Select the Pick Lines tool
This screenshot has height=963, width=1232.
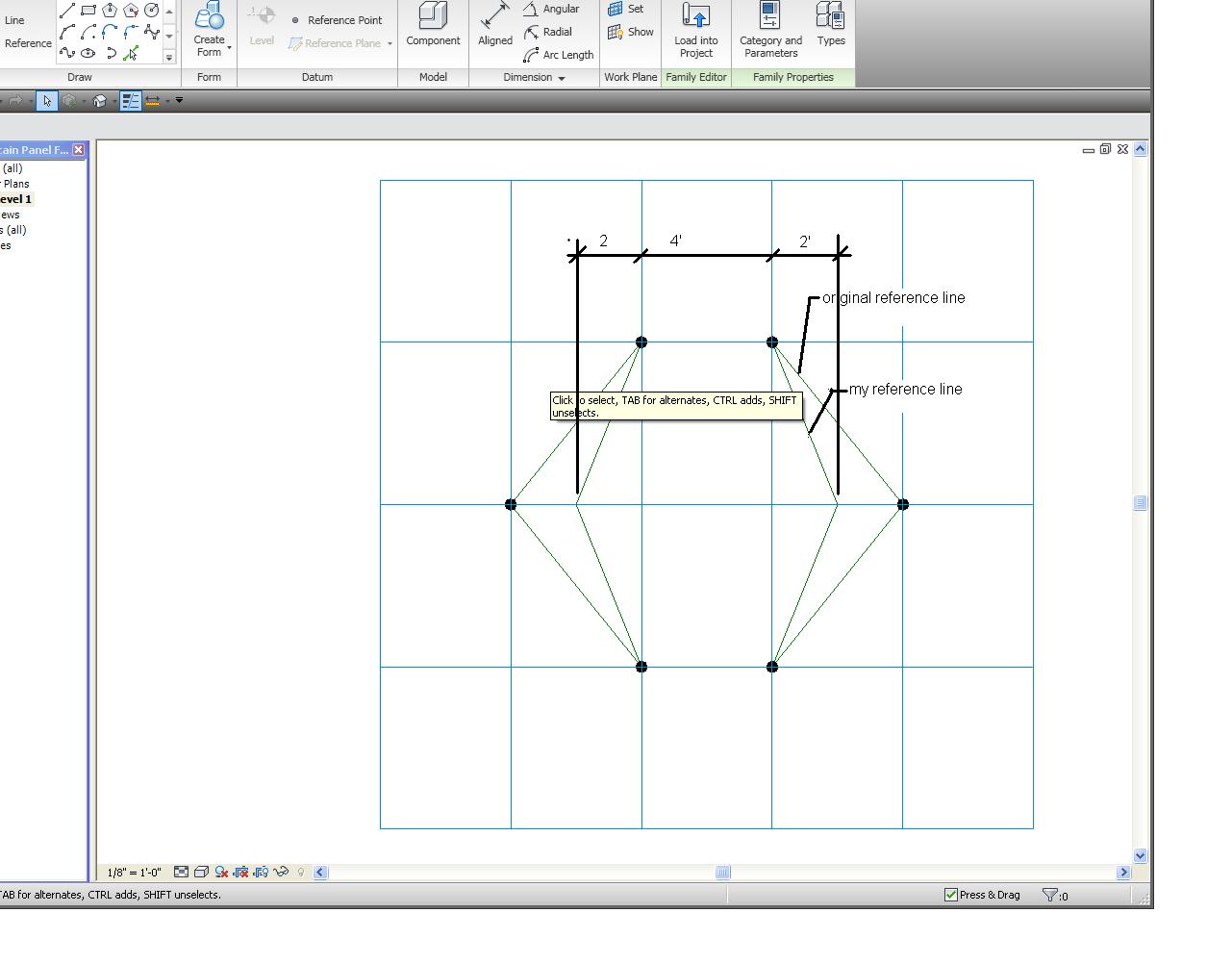pyautogui.click(x=131, y=53)
